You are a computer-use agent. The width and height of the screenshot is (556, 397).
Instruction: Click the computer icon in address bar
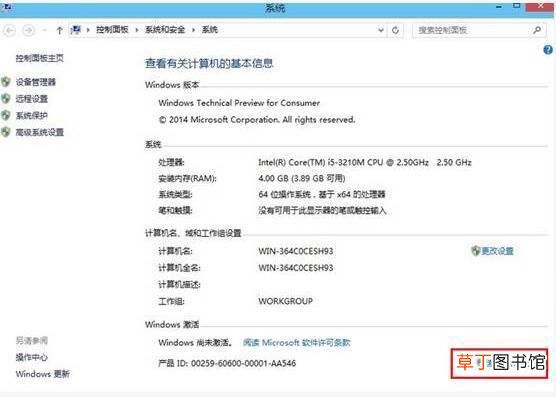[x=76, y=30]
